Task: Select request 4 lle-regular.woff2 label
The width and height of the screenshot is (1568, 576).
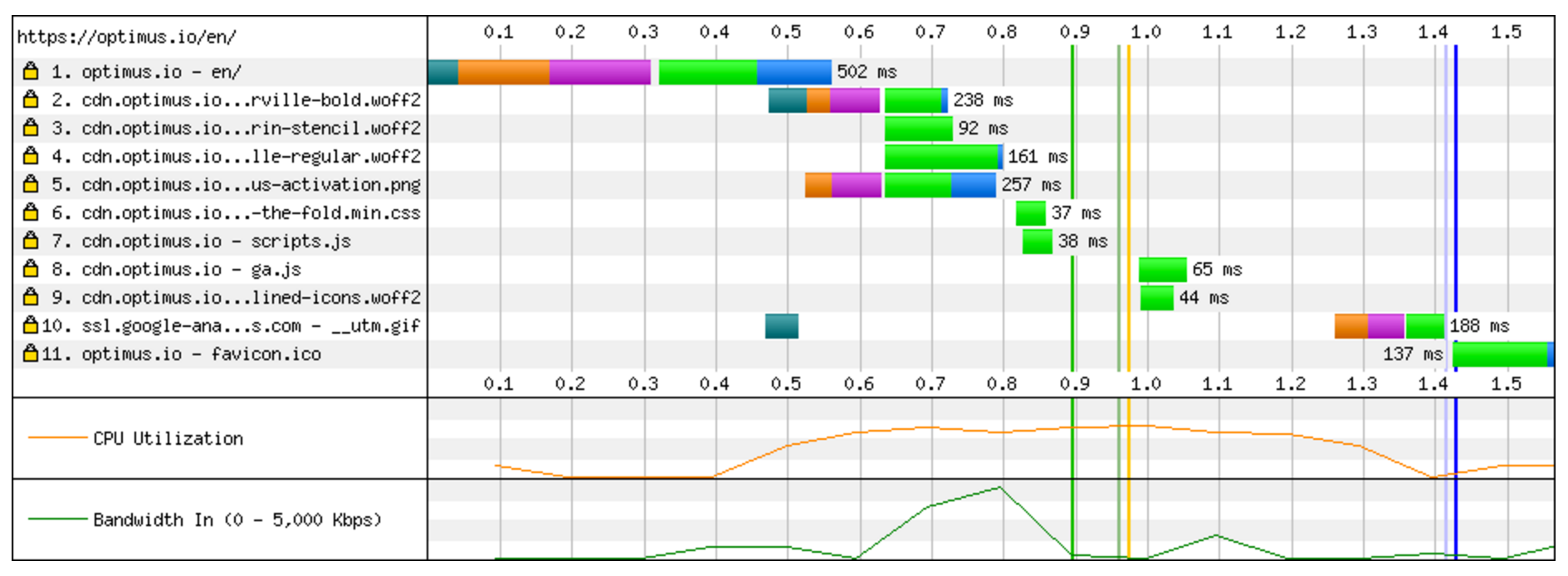Action: point(236,156)
